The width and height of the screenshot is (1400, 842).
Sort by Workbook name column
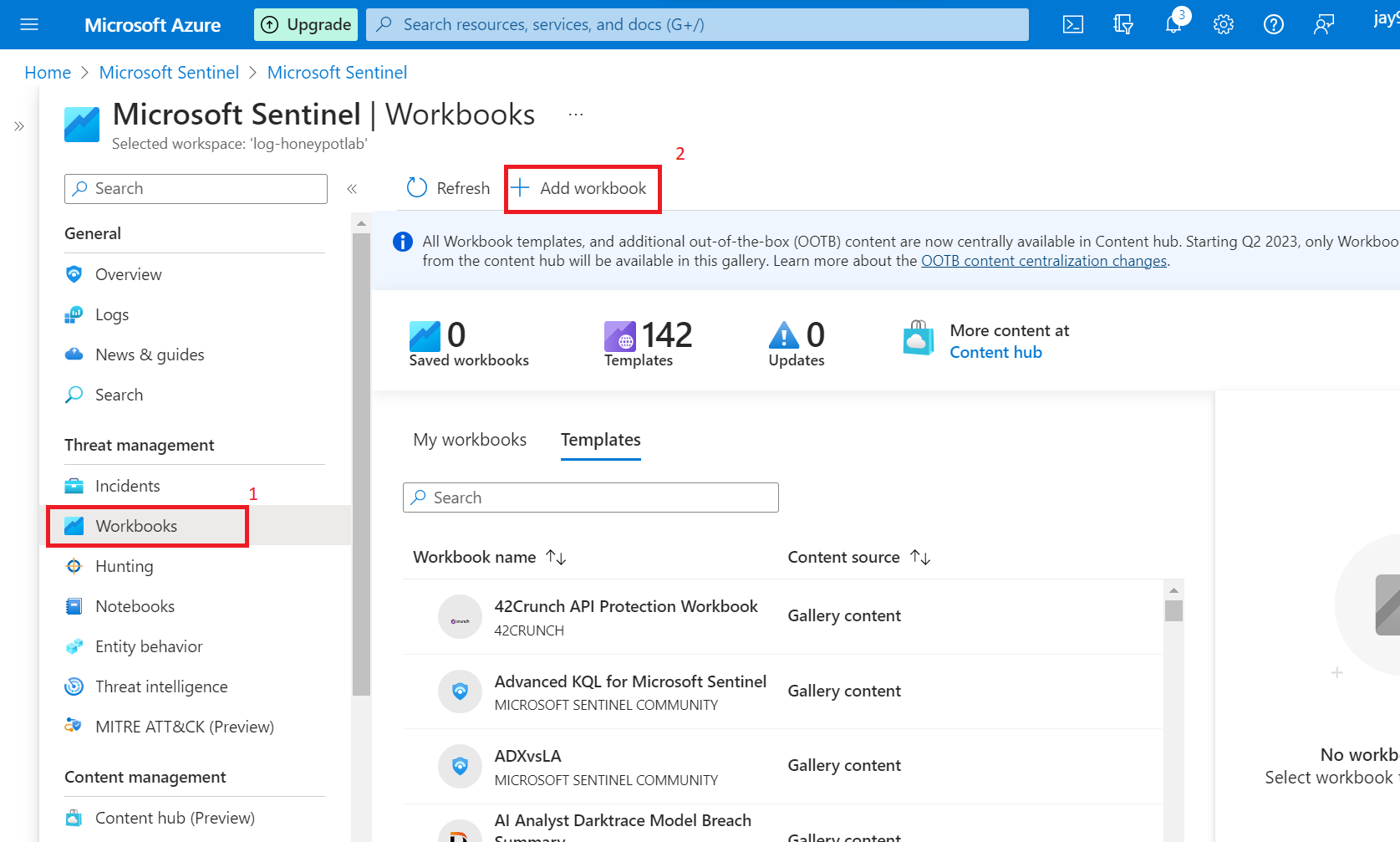[x=490, y=557]
